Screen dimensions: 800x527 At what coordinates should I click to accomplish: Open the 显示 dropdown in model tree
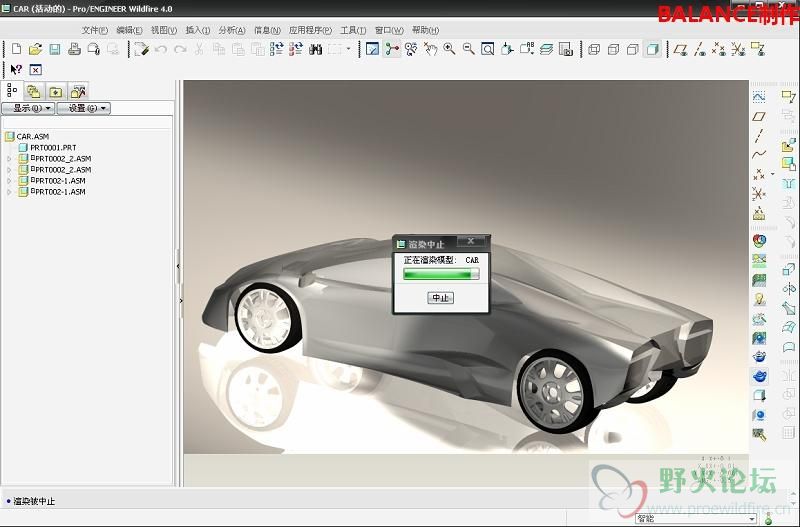pos(28,108)
